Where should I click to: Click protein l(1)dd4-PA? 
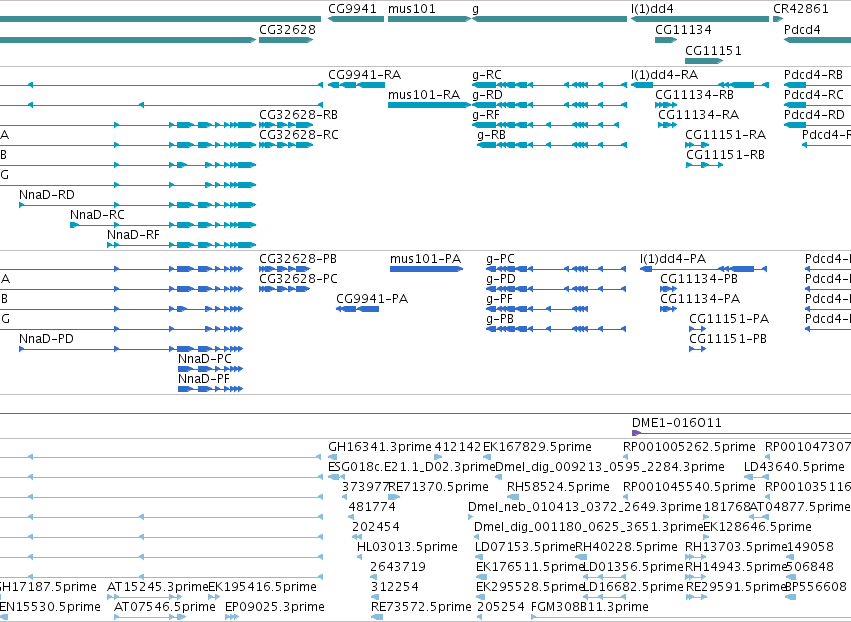(x=673, y=259)
